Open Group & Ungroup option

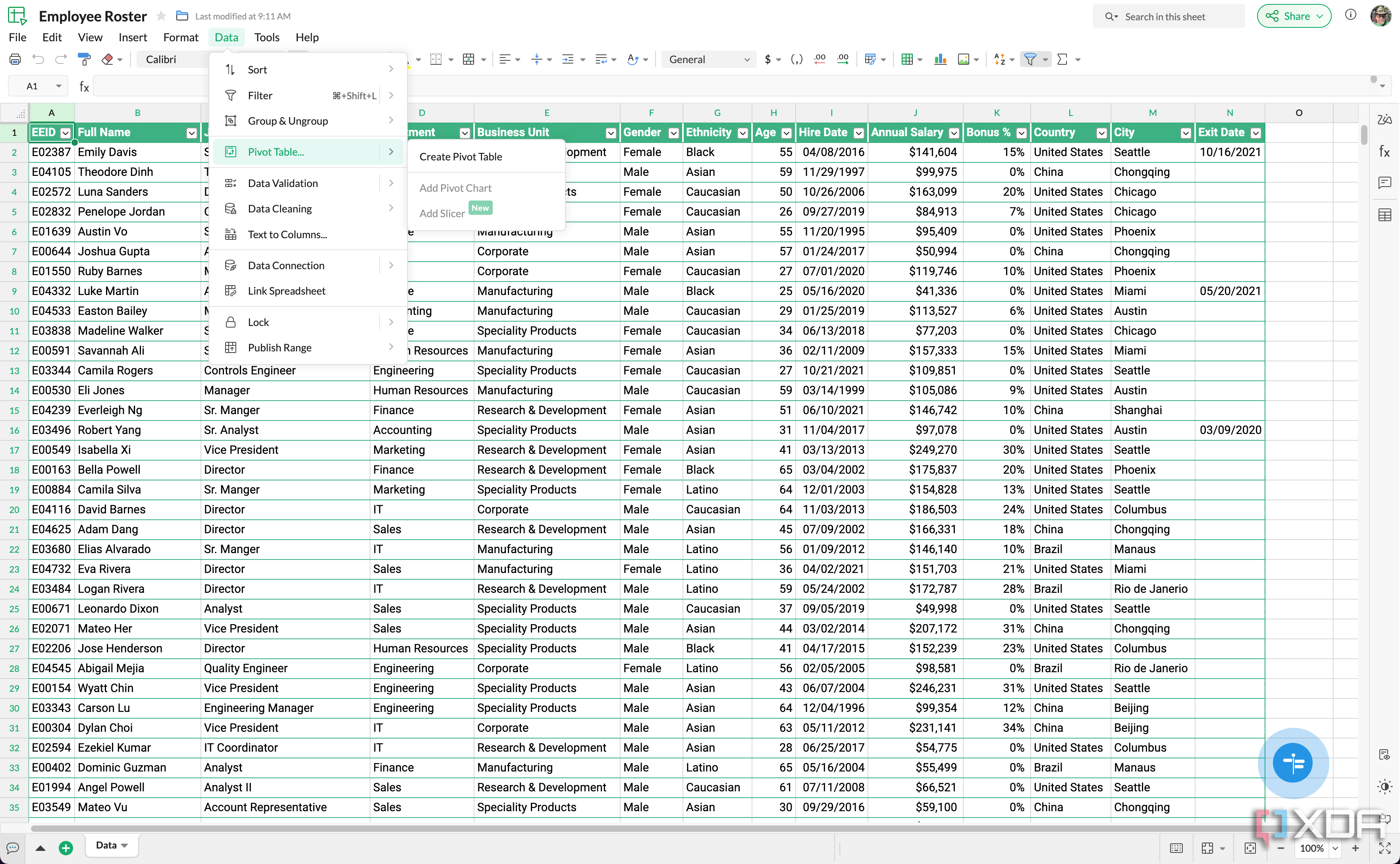pyautogui.click(x=309, y=121)
